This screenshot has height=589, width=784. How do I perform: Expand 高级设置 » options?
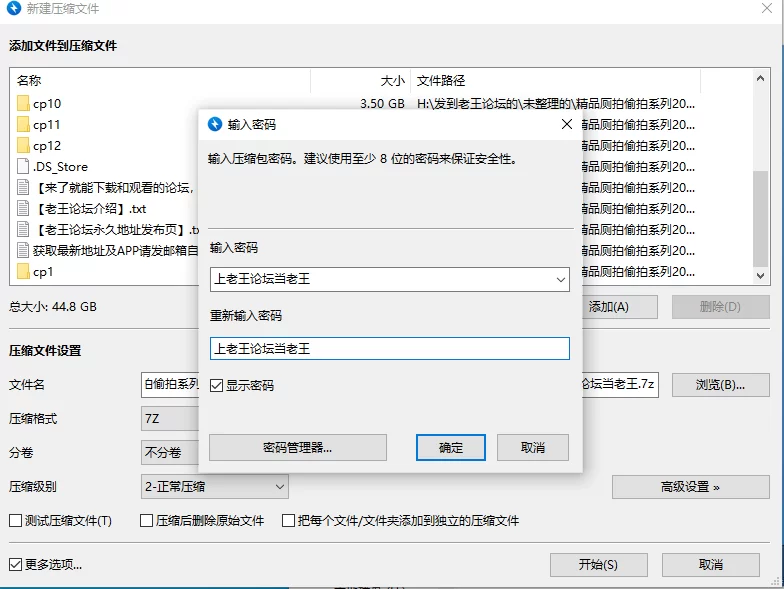click(690, 486)
